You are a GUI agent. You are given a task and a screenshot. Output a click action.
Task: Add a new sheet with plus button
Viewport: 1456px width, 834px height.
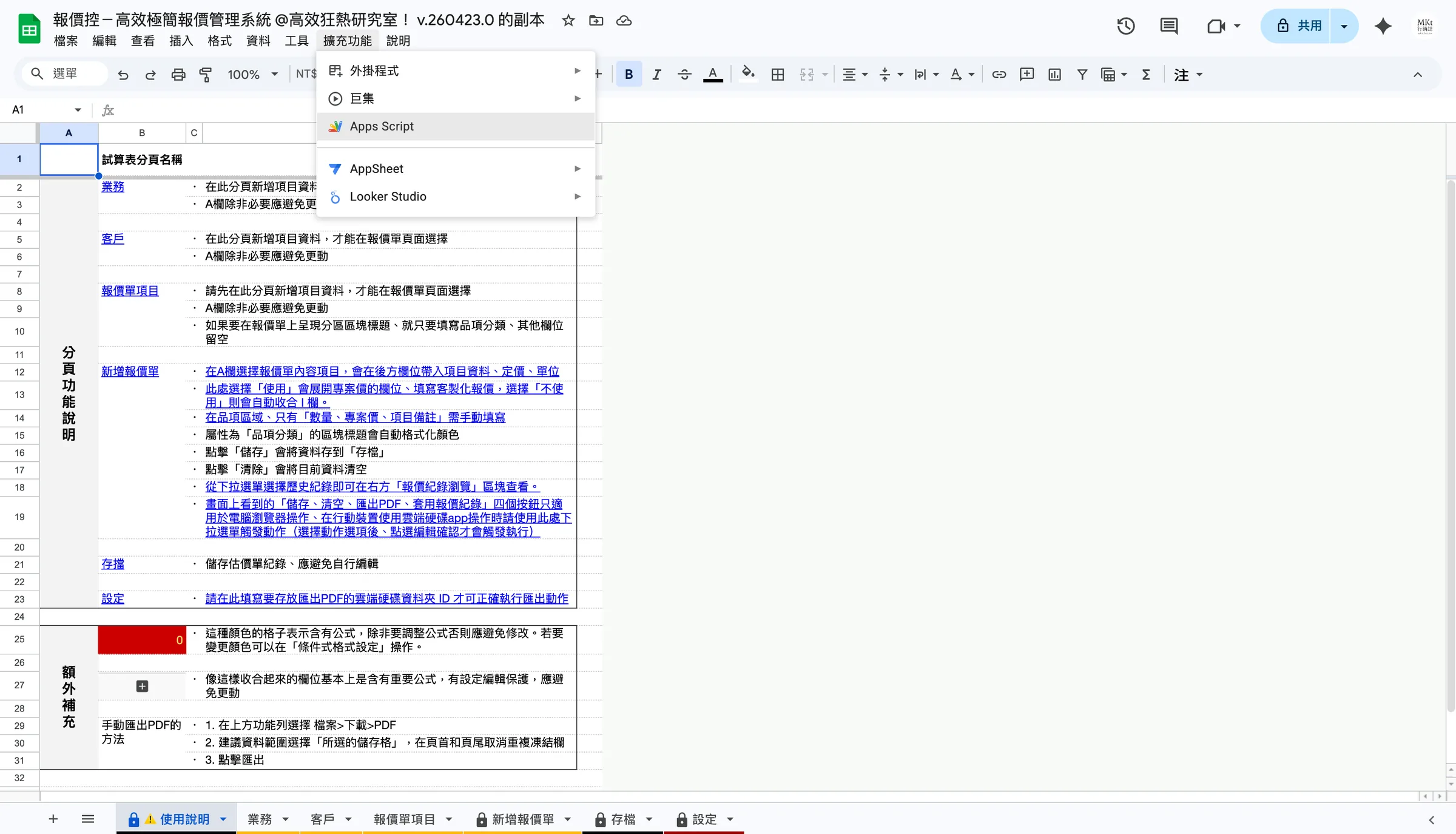coord(53,819)
